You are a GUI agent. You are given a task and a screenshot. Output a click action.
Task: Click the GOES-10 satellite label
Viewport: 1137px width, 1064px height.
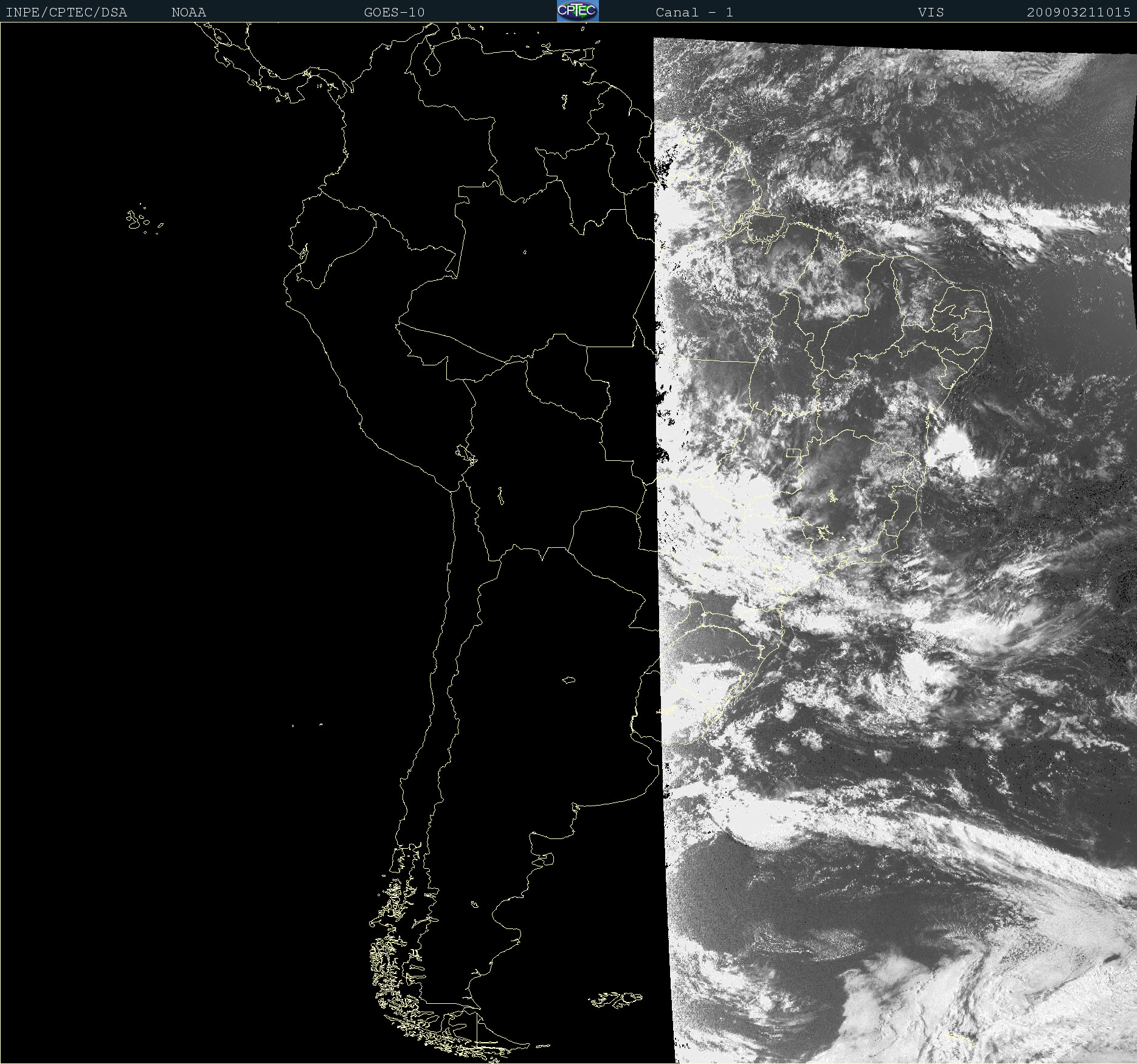394,12
